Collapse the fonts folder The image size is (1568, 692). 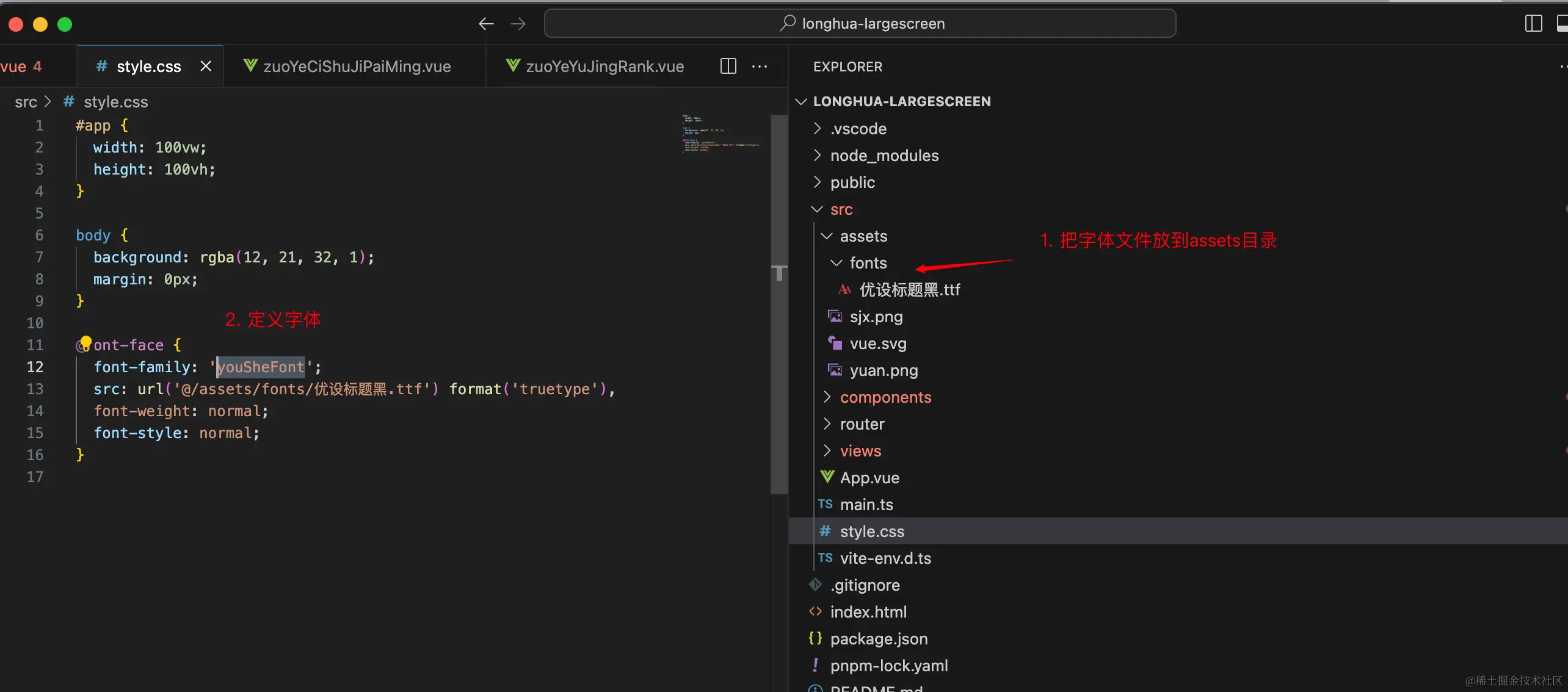tap(867, 263)
